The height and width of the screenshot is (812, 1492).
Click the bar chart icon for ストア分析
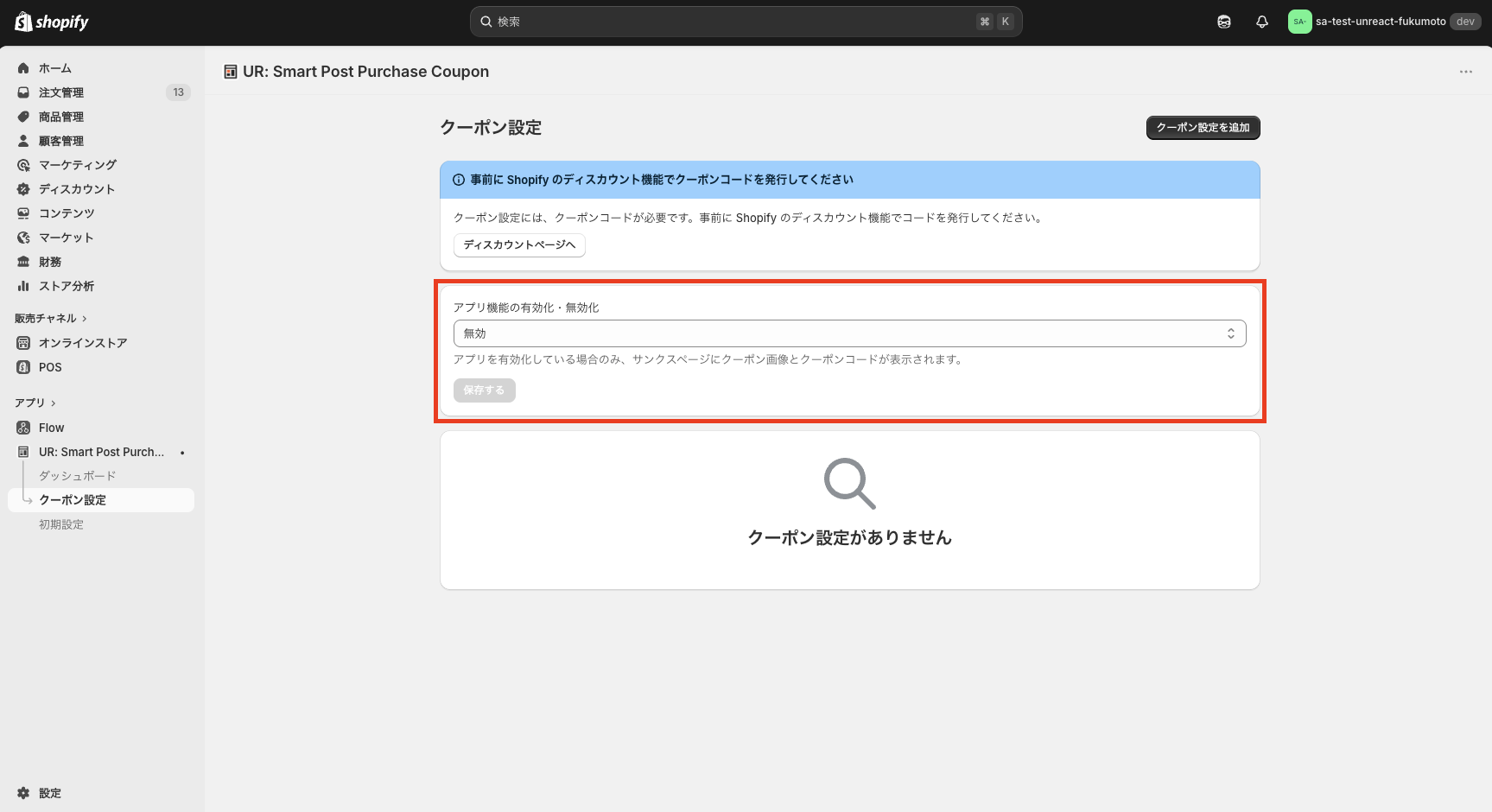coord(23,286)
